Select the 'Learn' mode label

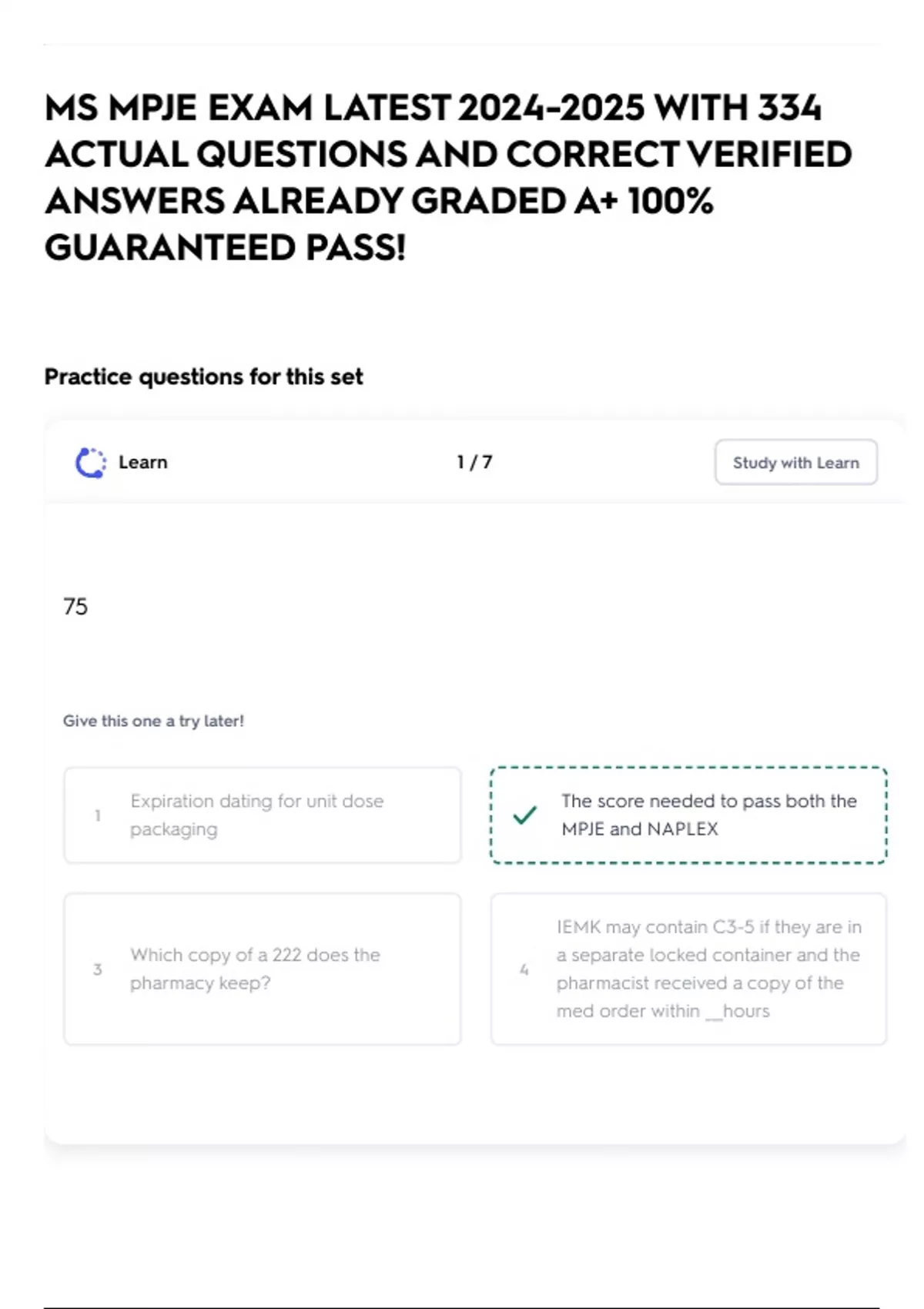click(143, 462)
